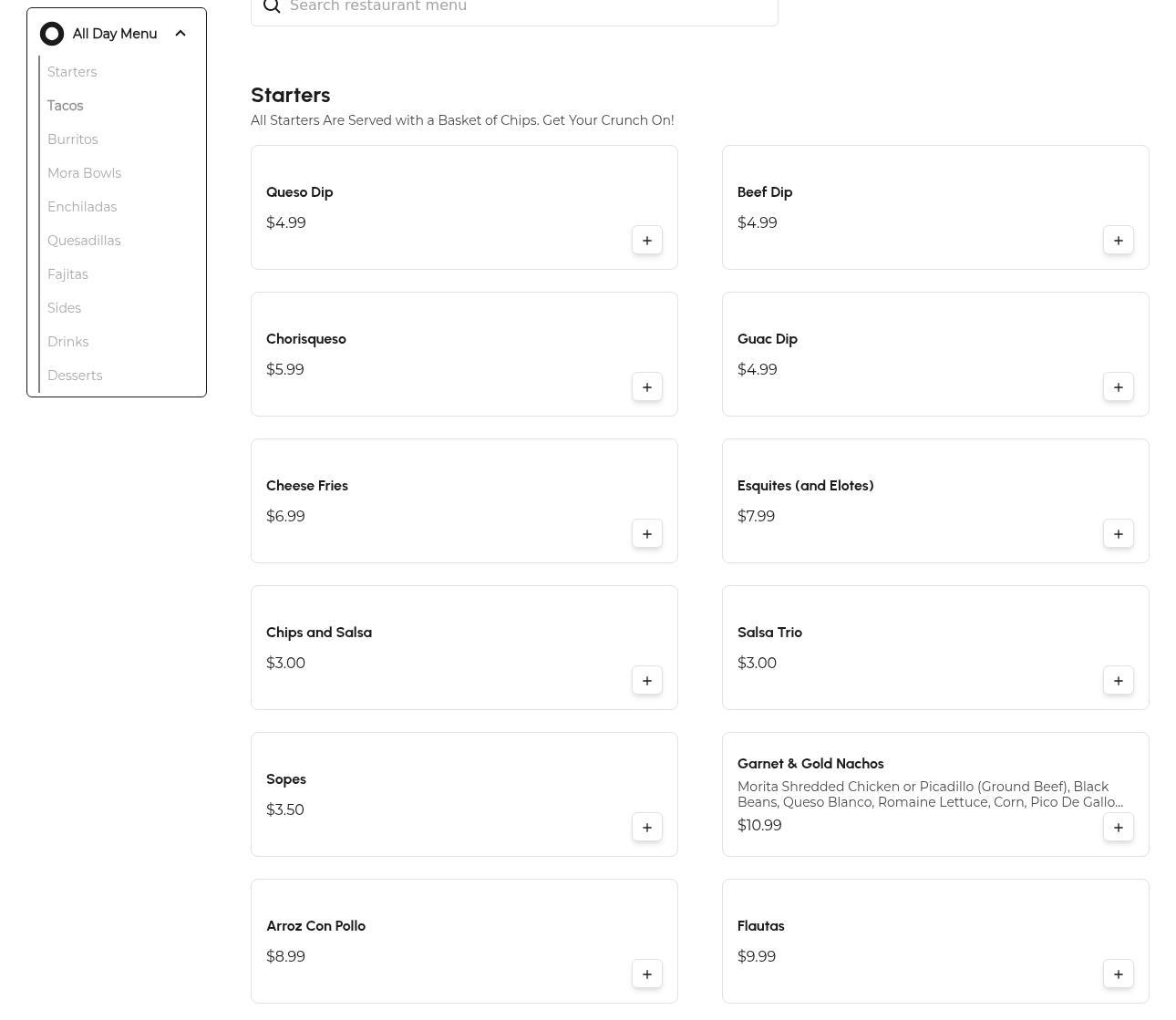Add Garnet & Gold Nachos to cart
This screenshot has height=1020, width=1176.
pyautogui.click(x=1118, y=828)
